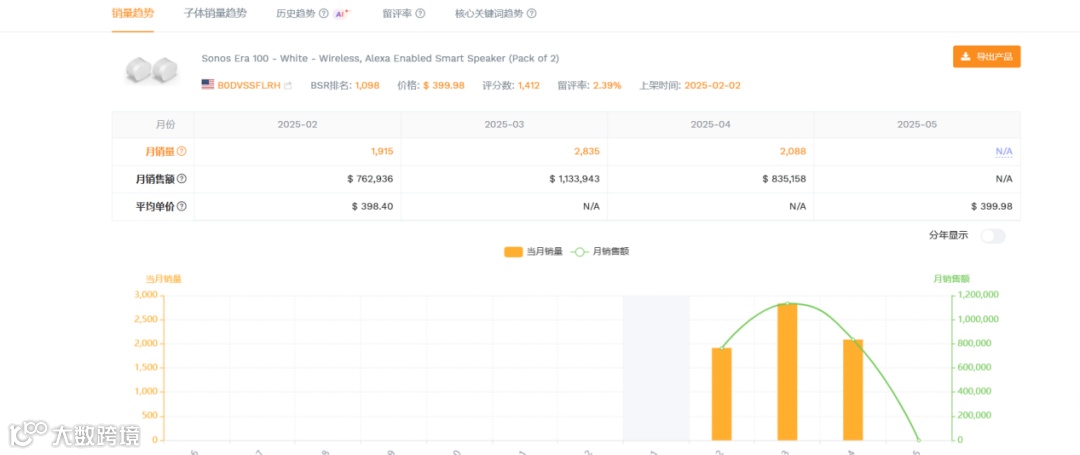Select the 1,915 monthly sales value
This screenshot has height=455, width=1080.
(381, 151)
